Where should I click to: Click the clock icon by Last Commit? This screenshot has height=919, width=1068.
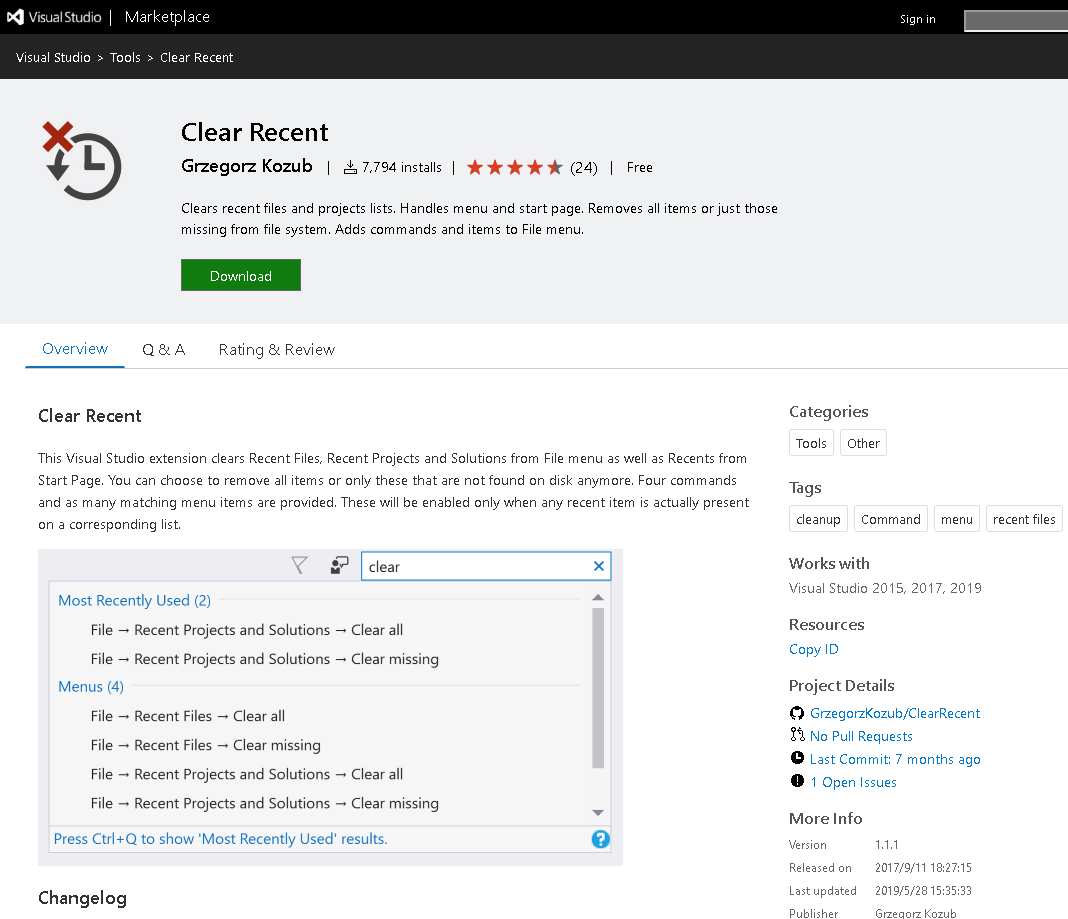(797, 758)
